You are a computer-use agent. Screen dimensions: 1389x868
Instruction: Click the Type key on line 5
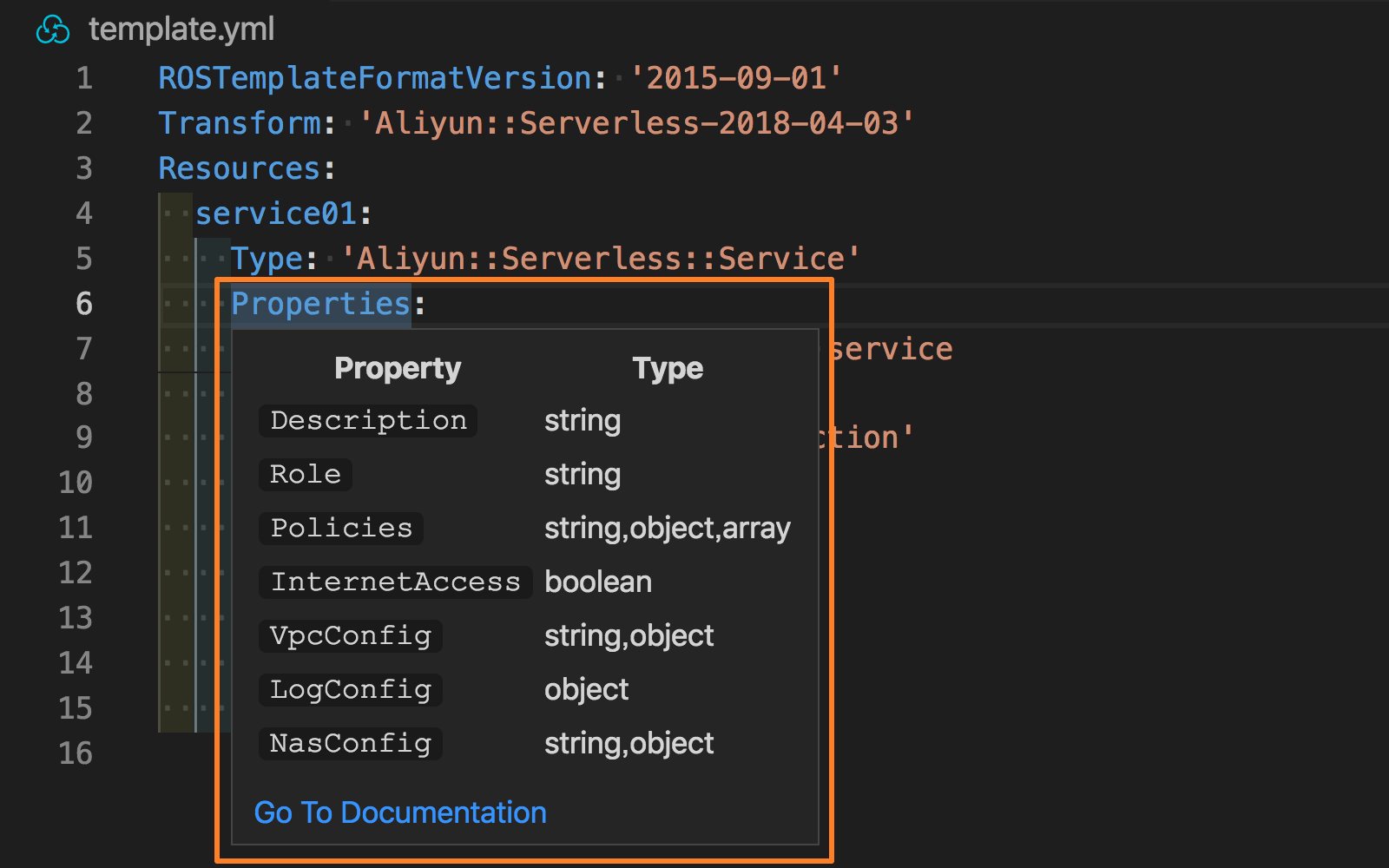click(x=267, y=259)
